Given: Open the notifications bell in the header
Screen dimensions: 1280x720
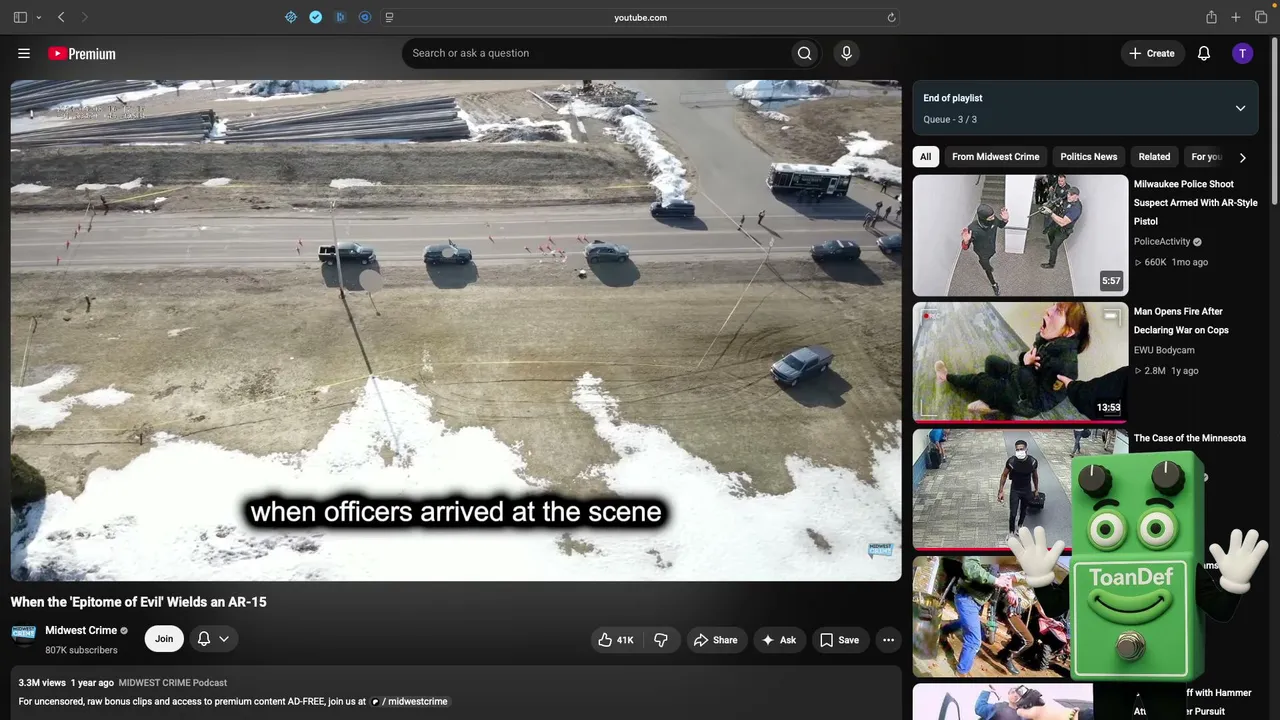Looking at the screenshot, I should coord(1204,53).
